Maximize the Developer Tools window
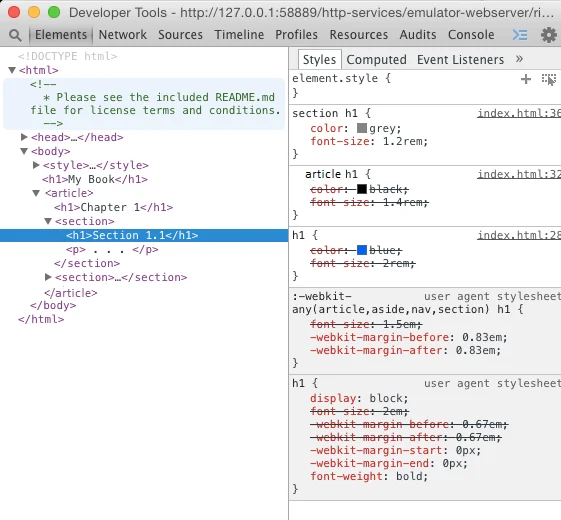This screenshot has width=561, height=520. pyautogui.click(x=54, y=12)
